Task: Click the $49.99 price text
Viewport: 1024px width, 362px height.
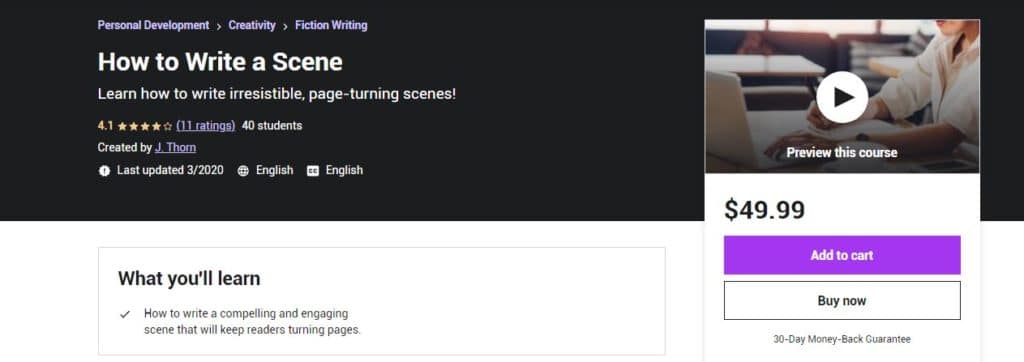Action: [x=765, y=210]
